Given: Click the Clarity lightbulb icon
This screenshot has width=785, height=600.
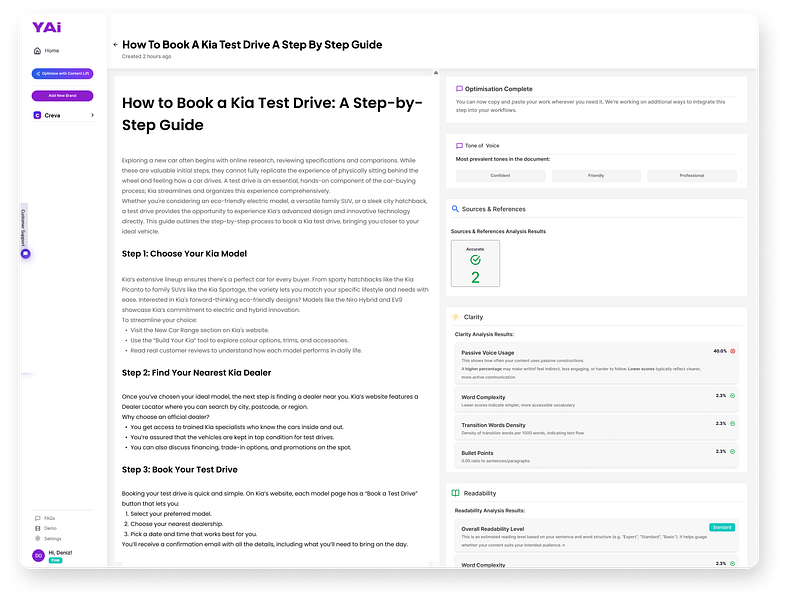Looking at the screenshot, I should pyautogui.click(x=456, y=317).
